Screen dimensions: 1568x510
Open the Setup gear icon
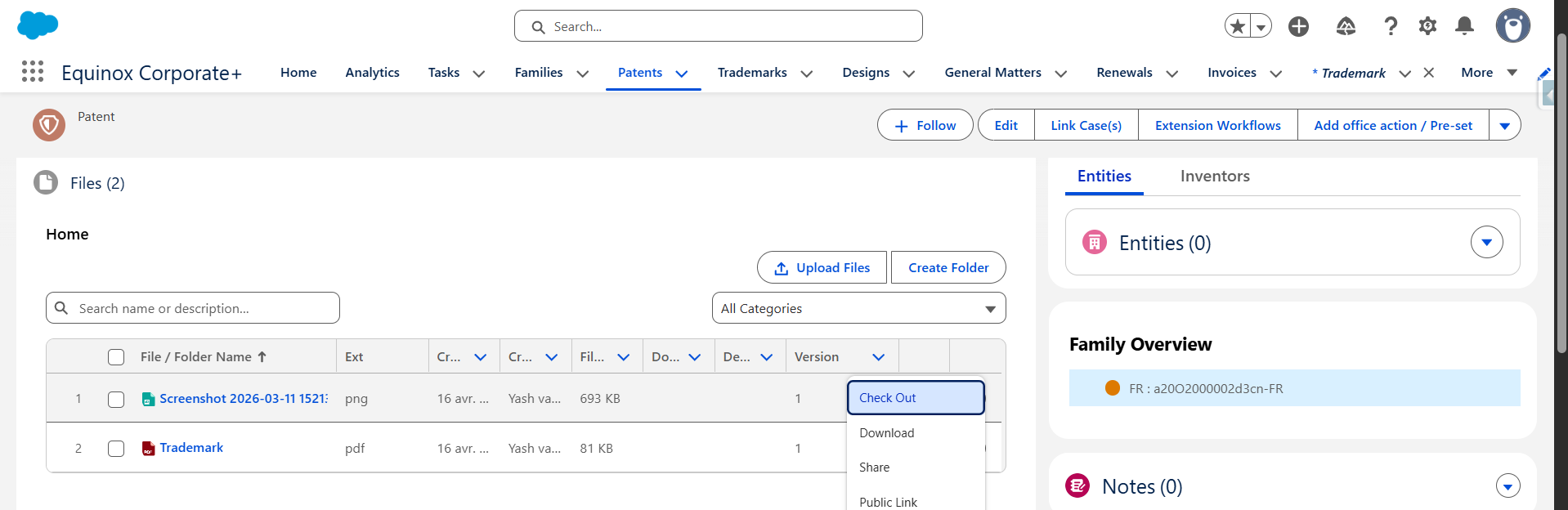(1427, 26)
